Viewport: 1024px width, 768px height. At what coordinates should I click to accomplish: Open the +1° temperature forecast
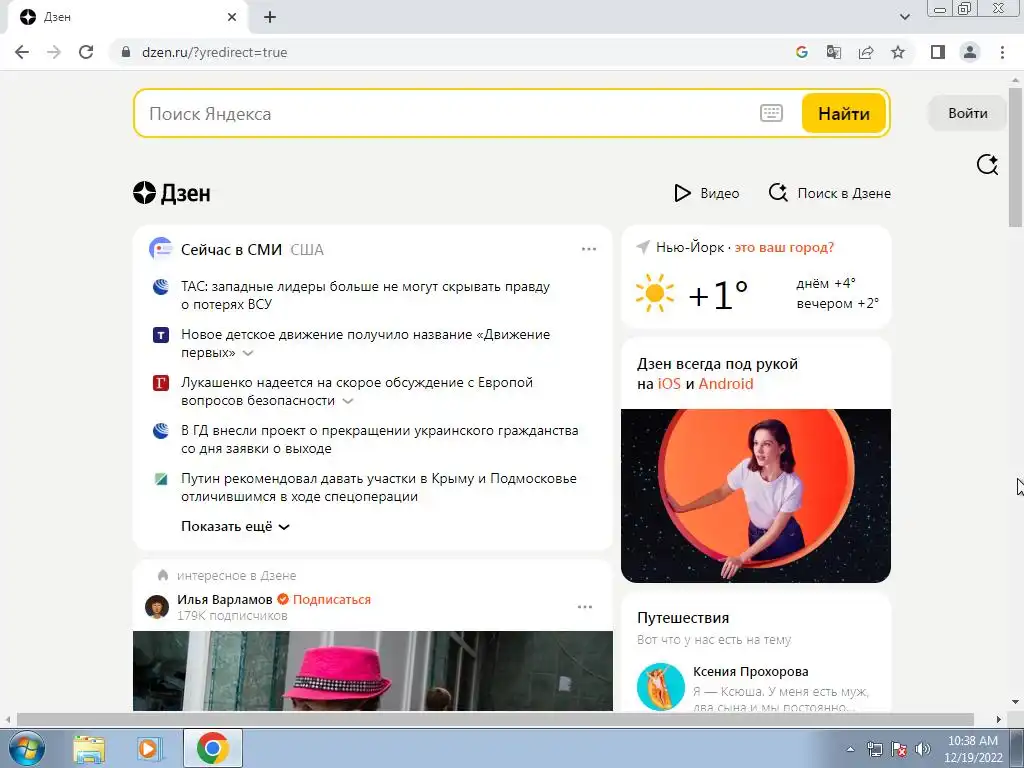pos(718,295)
